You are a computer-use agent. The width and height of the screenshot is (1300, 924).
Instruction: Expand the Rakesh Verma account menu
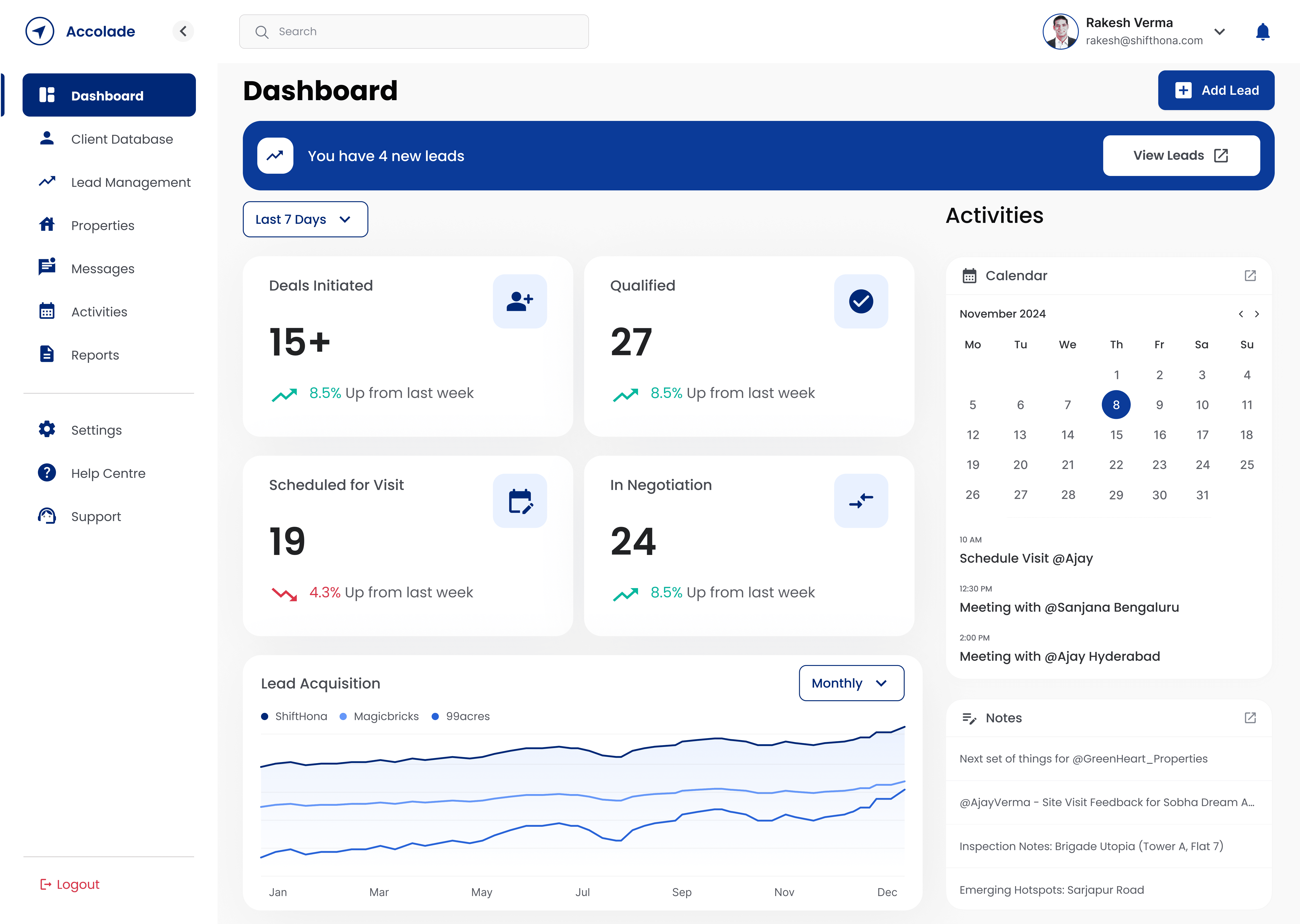(x=1219, y=32)
